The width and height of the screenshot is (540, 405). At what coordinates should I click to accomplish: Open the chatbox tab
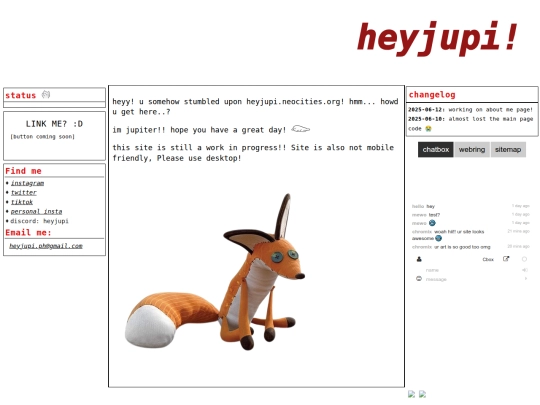(x=436, y=149)
